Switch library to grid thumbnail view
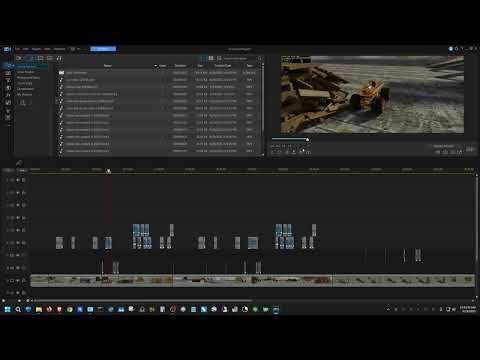This screenshot has height=360, width=480. pos(211,58)
